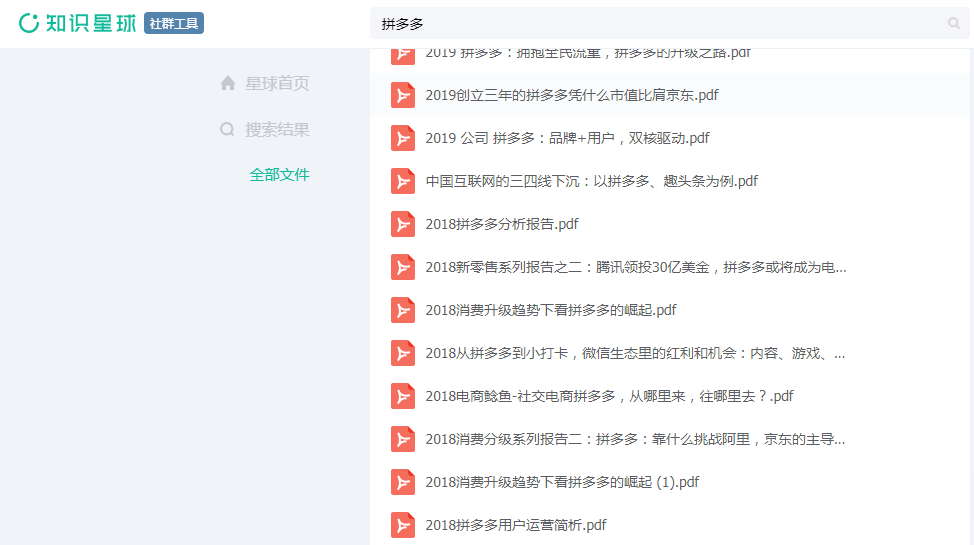
Task: Click the 知识星球 logo
Action: point(78,23)
